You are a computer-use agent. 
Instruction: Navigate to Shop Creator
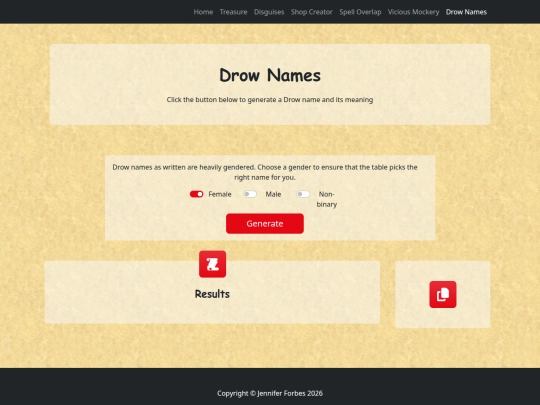point(312,12)
